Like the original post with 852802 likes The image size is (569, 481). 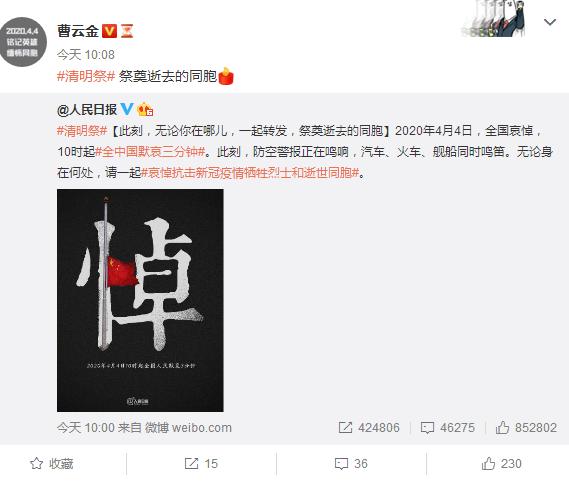pos(526,428)
